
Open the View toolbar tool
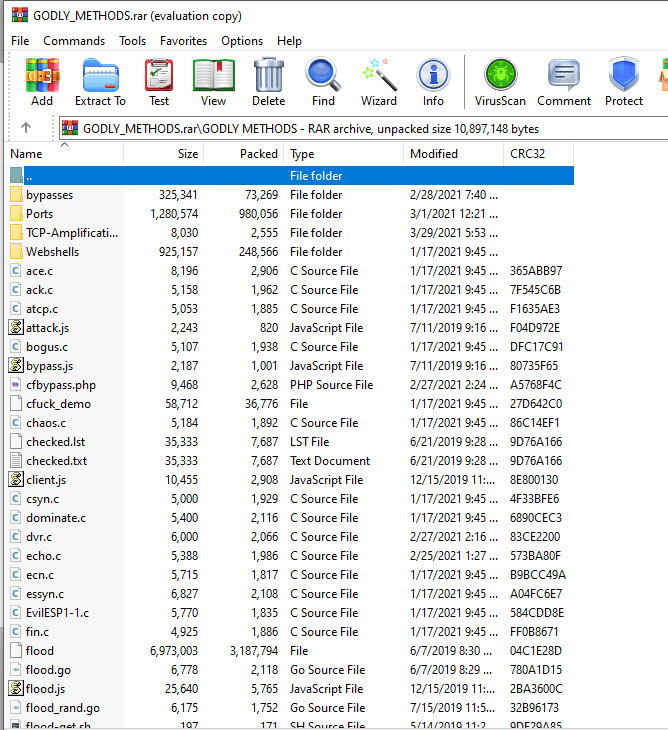click(x=213, y=82)
